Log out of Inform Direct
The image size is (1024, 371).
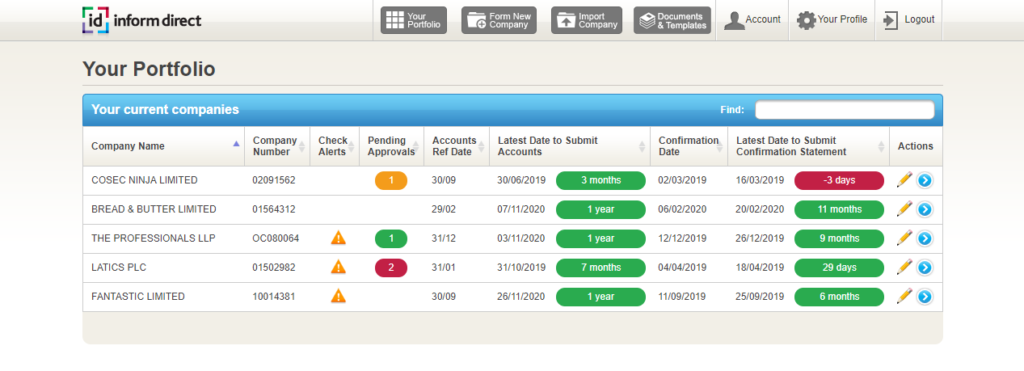(909, 20)
